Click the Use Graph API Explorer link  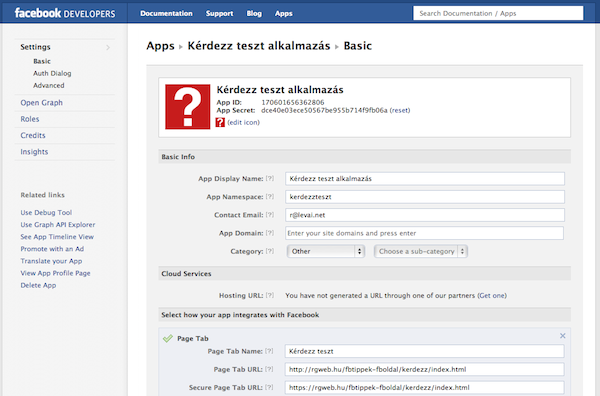coord(58,225)
